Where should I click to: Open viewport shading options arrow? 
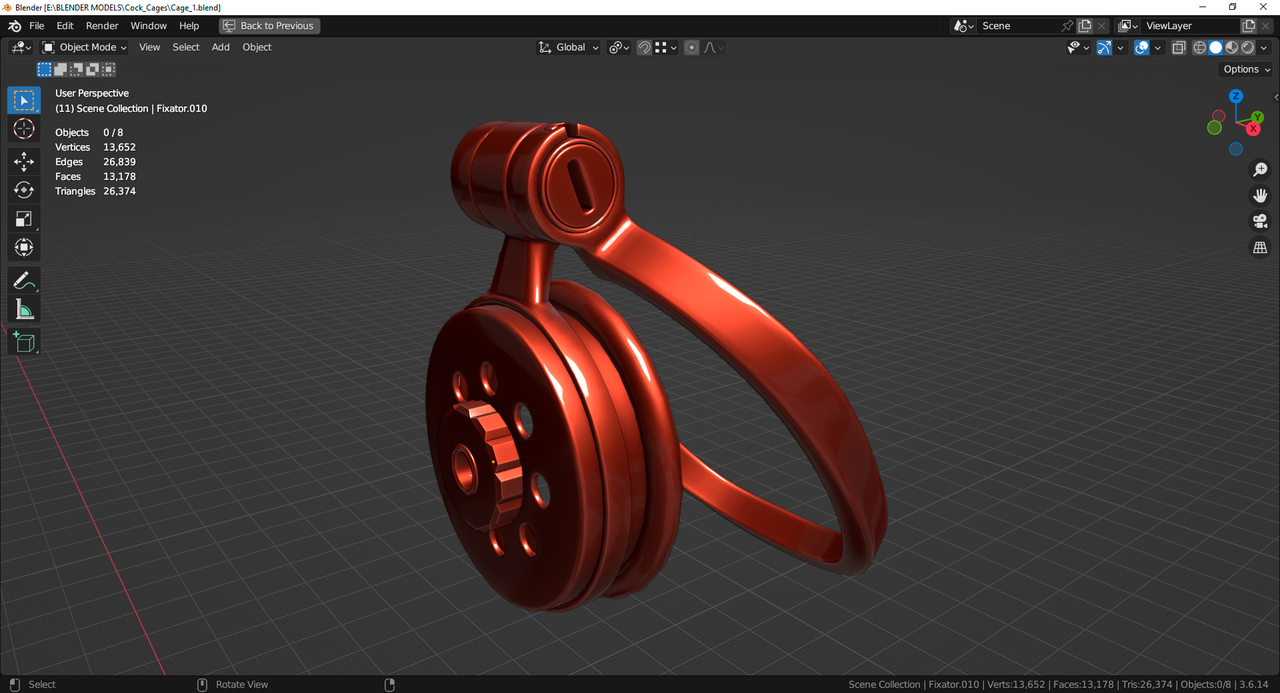click(x=1264, y=47)
